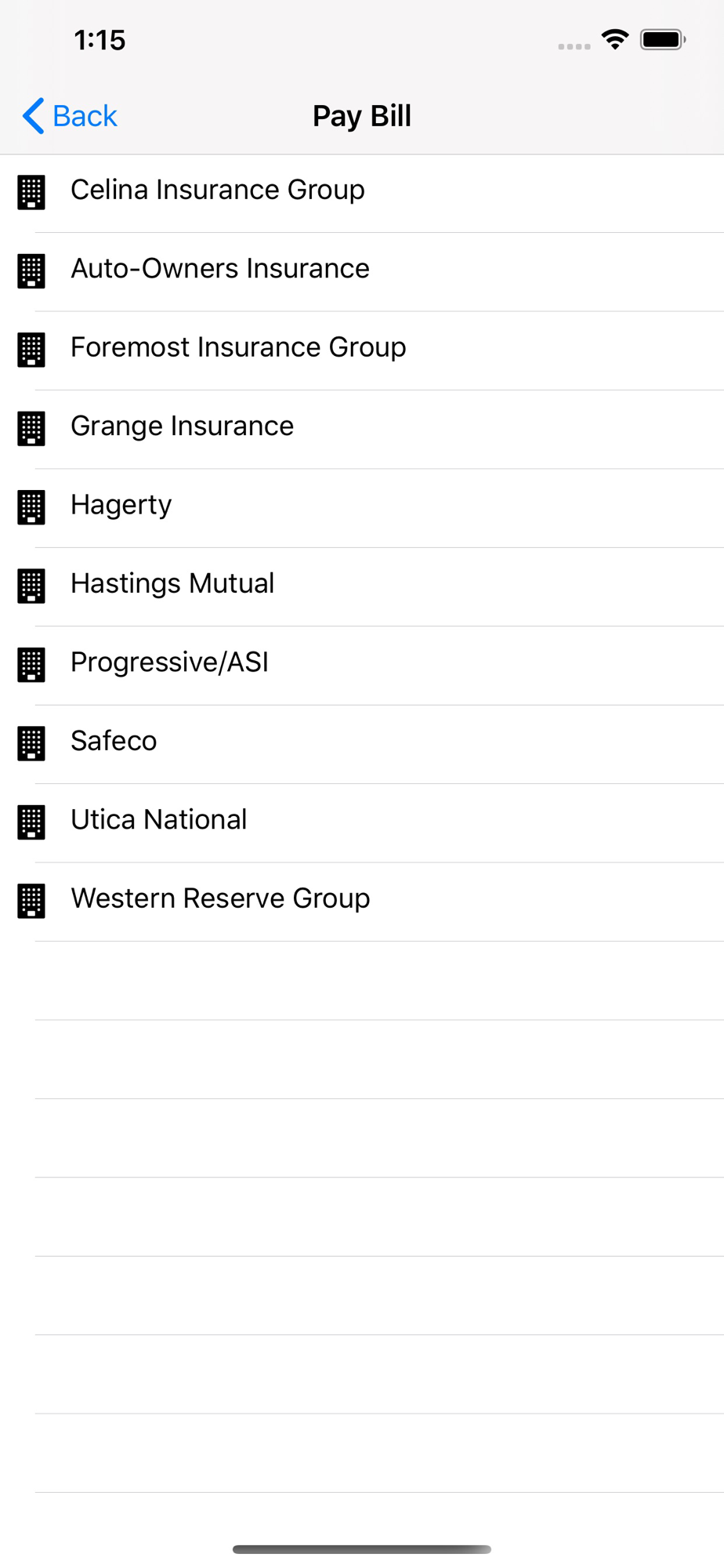
Task: Tap the building icon beside Utica National
Action: point(31,822)
